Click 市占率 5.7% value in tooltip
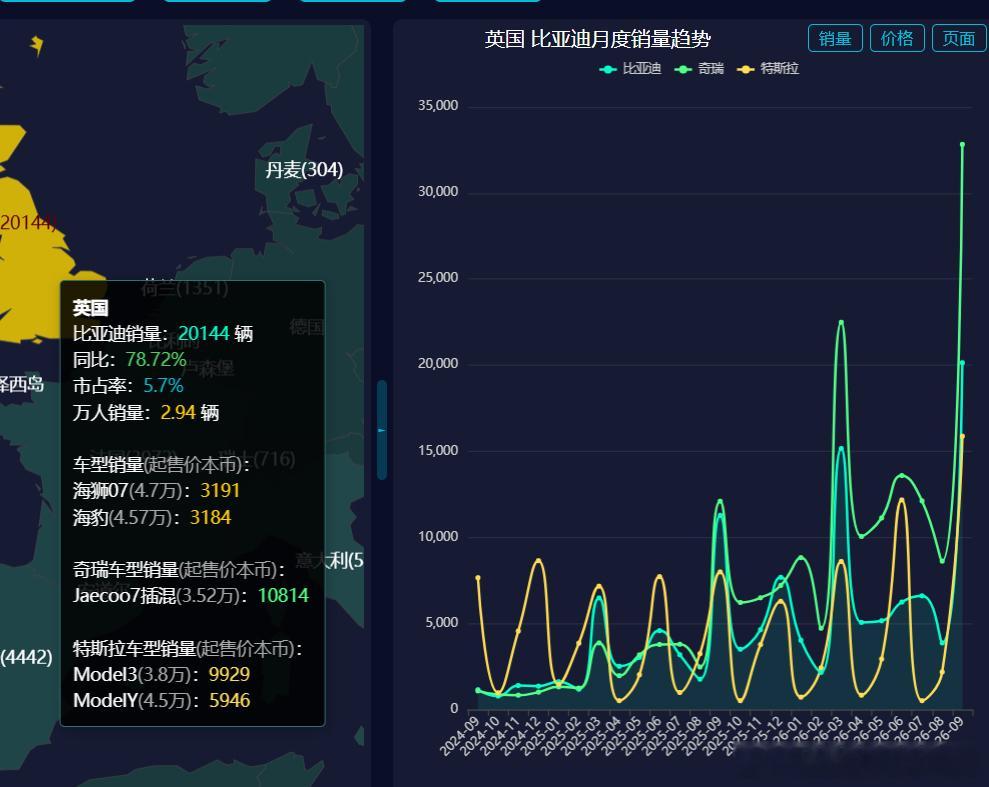Screen dimensions: 989x787 (163, 385)
